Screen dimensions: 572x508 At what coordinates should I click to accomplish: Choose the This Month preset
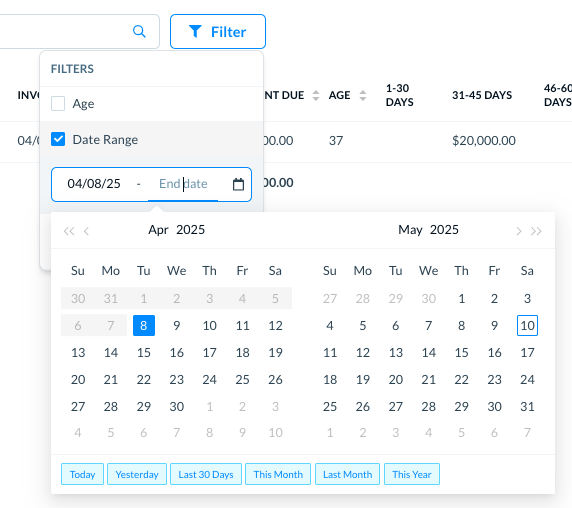pos(278,474)
